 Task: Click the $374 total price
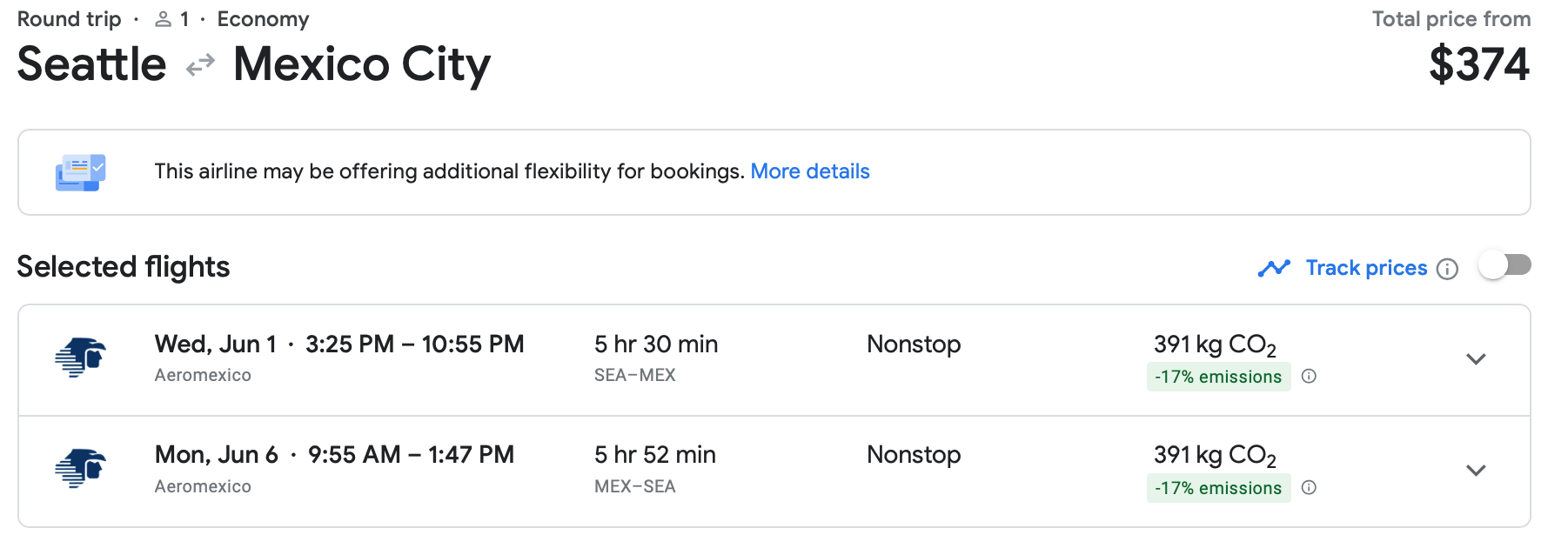pyautogui.click(x=1478, y=65)
